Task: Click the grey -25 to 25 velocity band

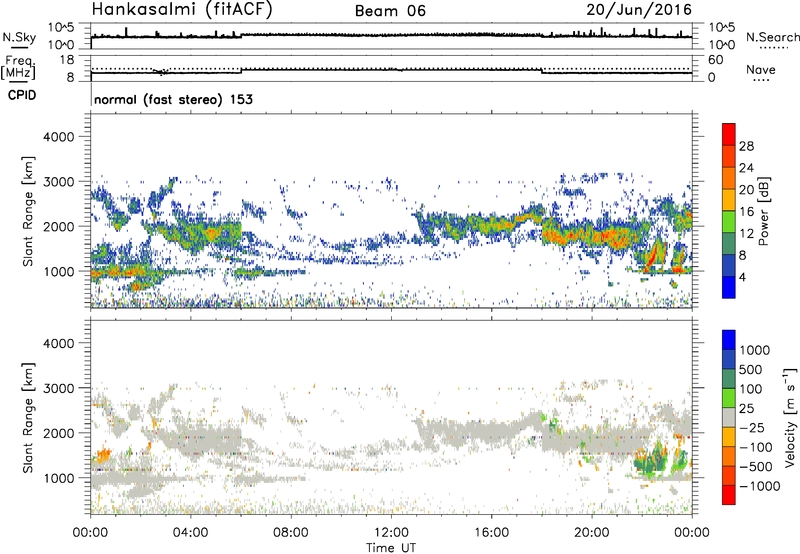Action: pos(729,417)
